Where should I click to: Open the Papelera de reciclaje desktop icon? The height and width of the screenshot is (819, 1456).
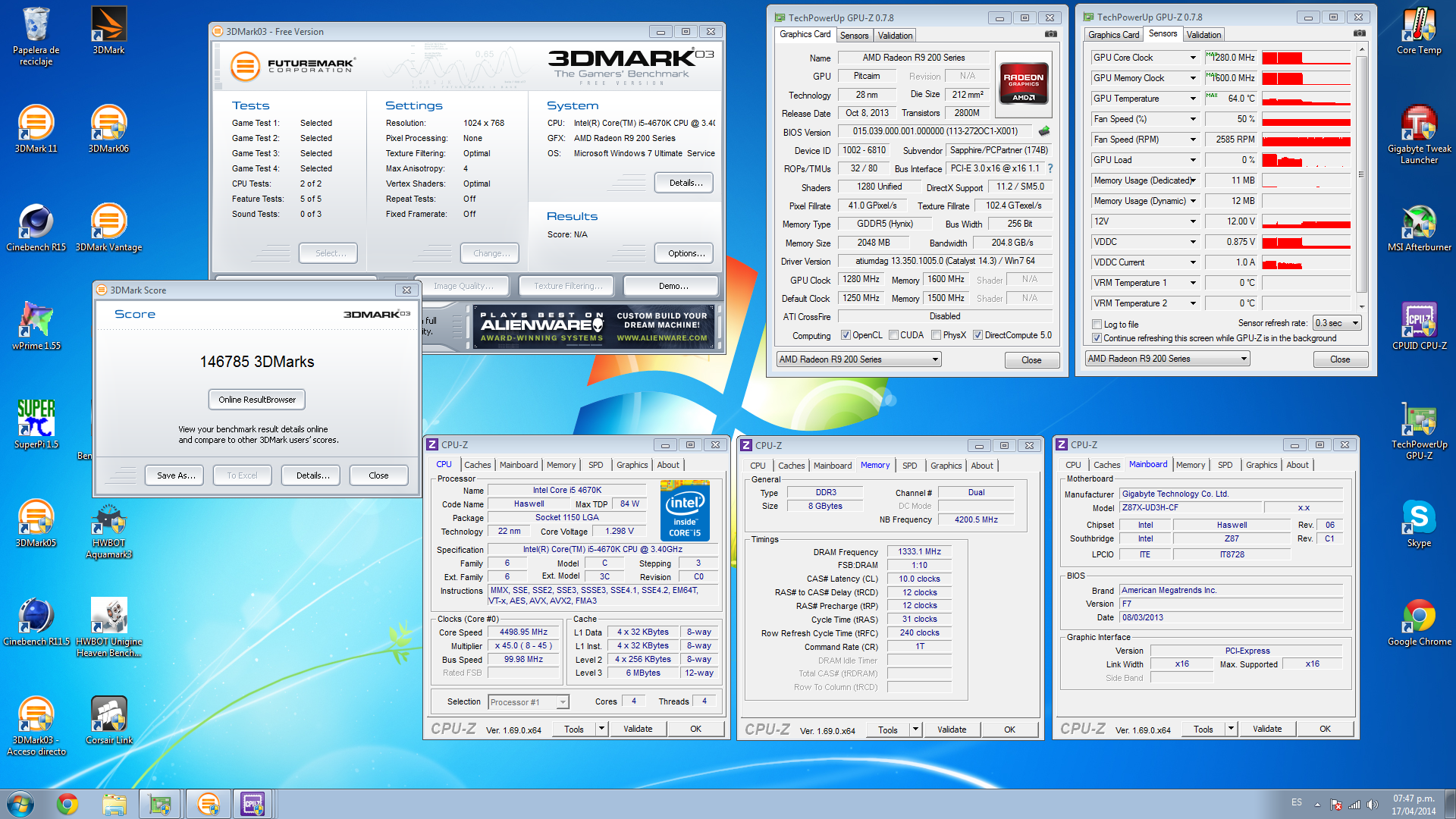(x=36, y=36)
